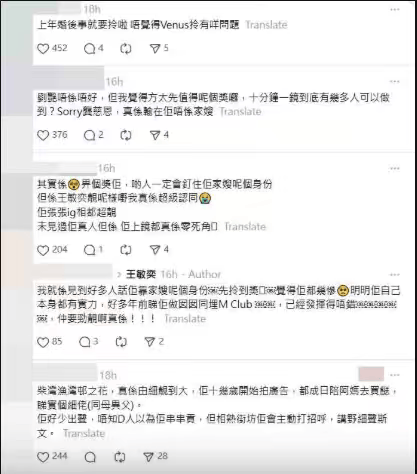
Task: Reply to the comment with 204 likes
Action: [x=90, y=250]
